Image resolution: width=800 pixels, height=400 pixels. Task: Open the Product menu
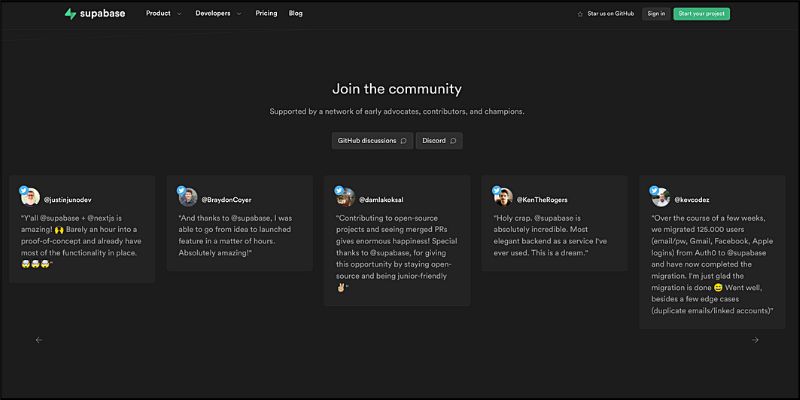click(x=158, y=13)
